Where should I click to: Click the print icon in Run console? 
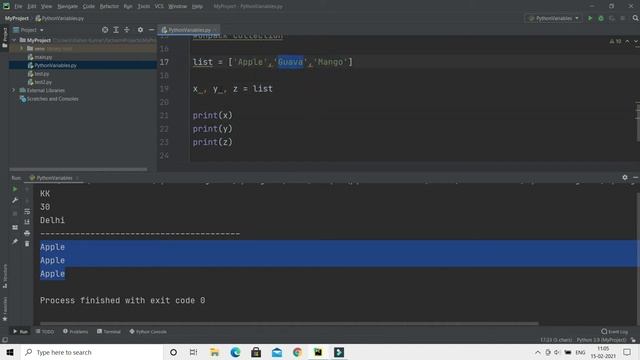point(27,233)
